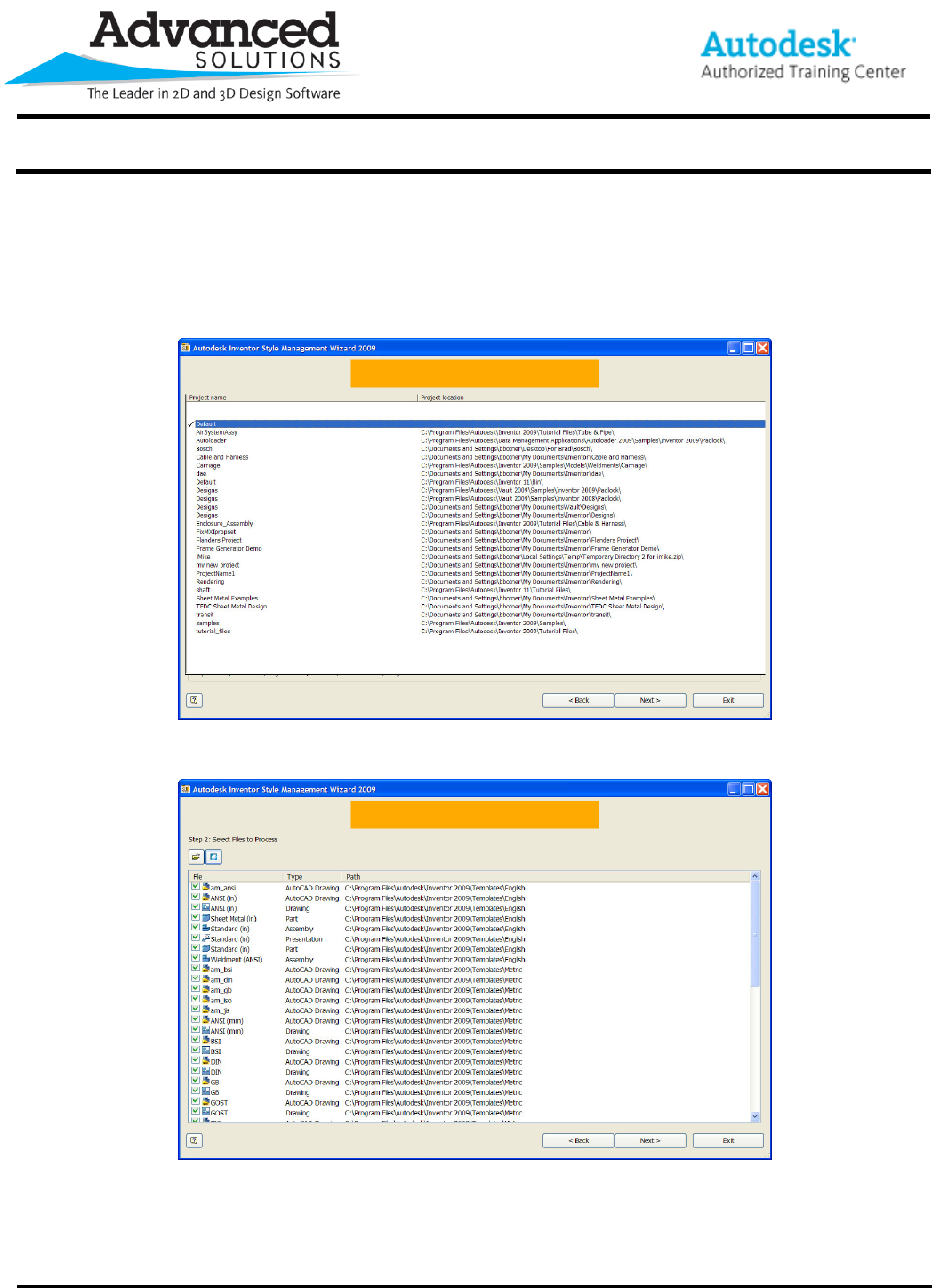Click the help icon in the Step 2 window
Image resolution: width=932 pixels, height=1288 pixels.
[194, 1140]
